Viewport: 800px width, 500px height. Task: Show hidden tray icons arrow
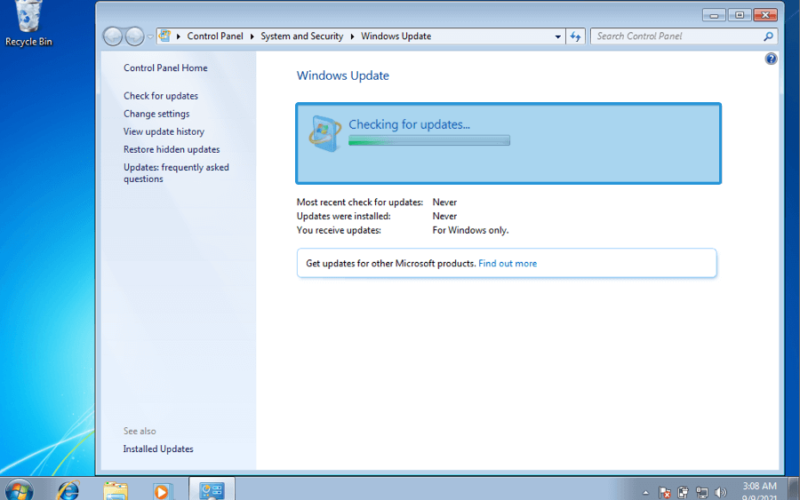pos(645,493)
